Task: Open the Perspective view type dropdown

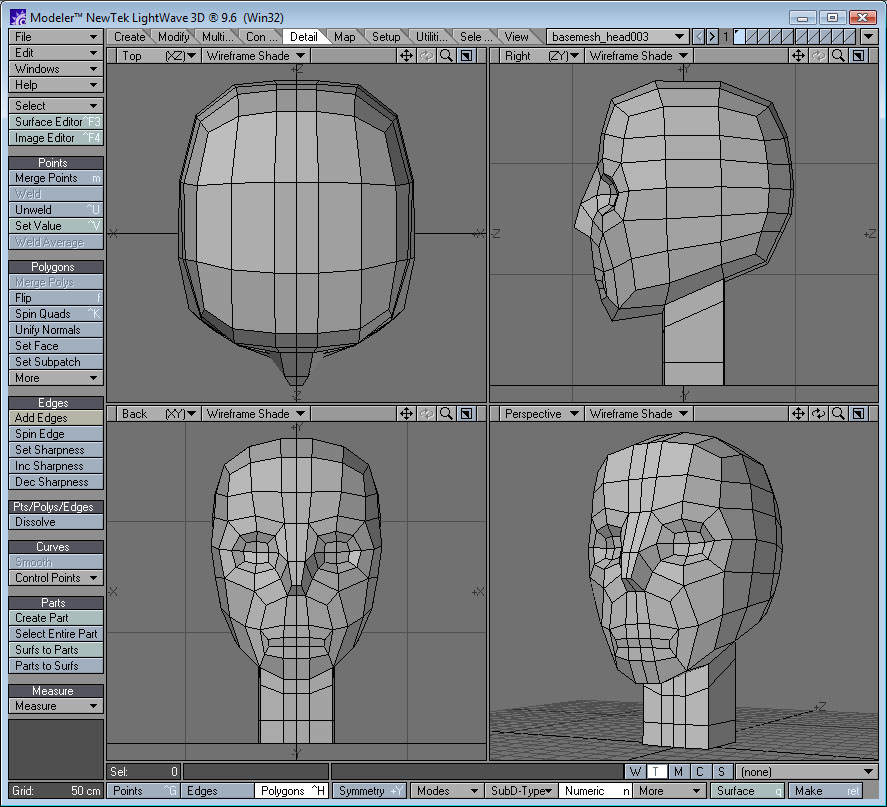Action: [541, 413]
